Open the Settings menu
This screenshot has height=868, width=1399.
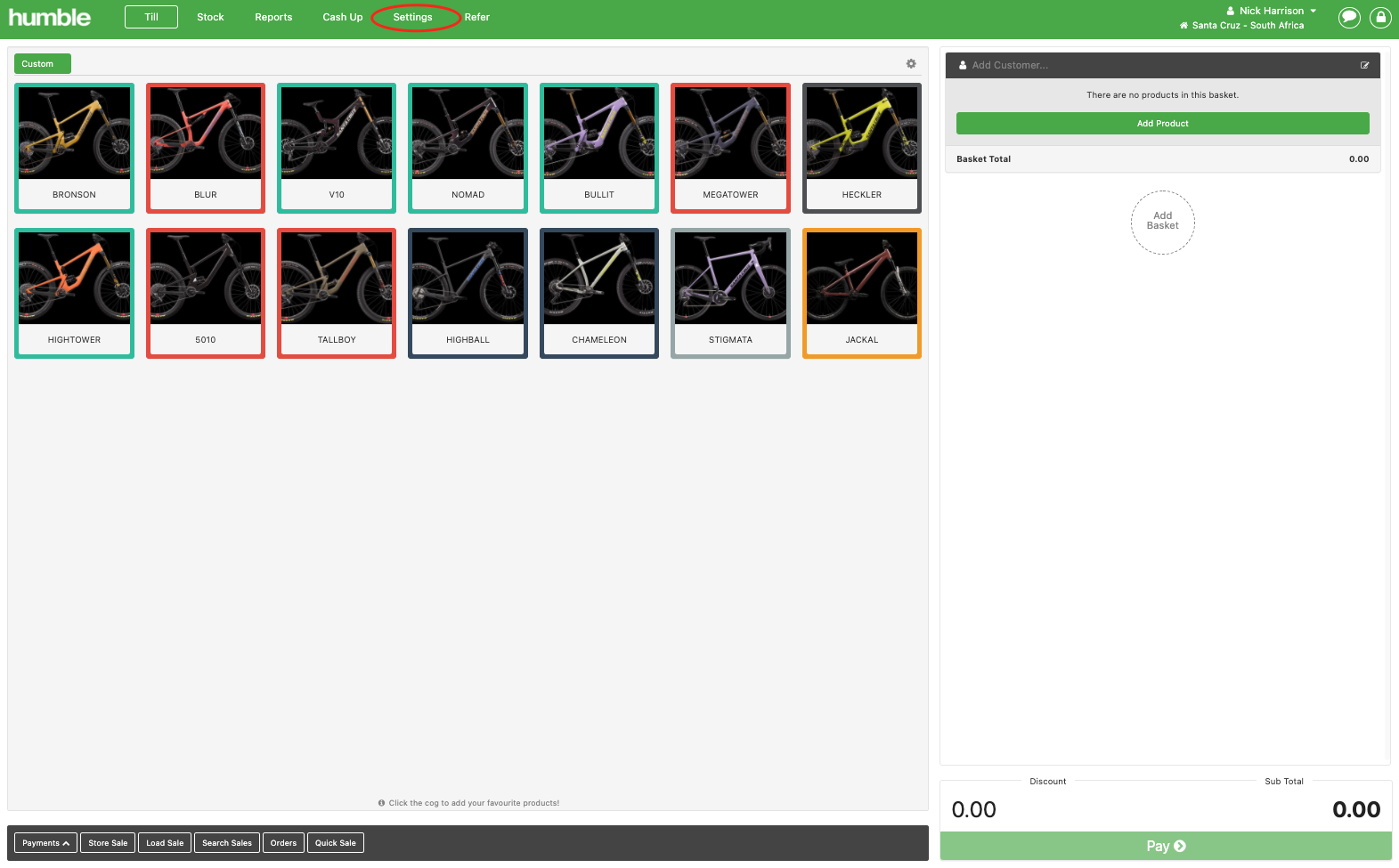pyautogui.click(x=412, y=17)
